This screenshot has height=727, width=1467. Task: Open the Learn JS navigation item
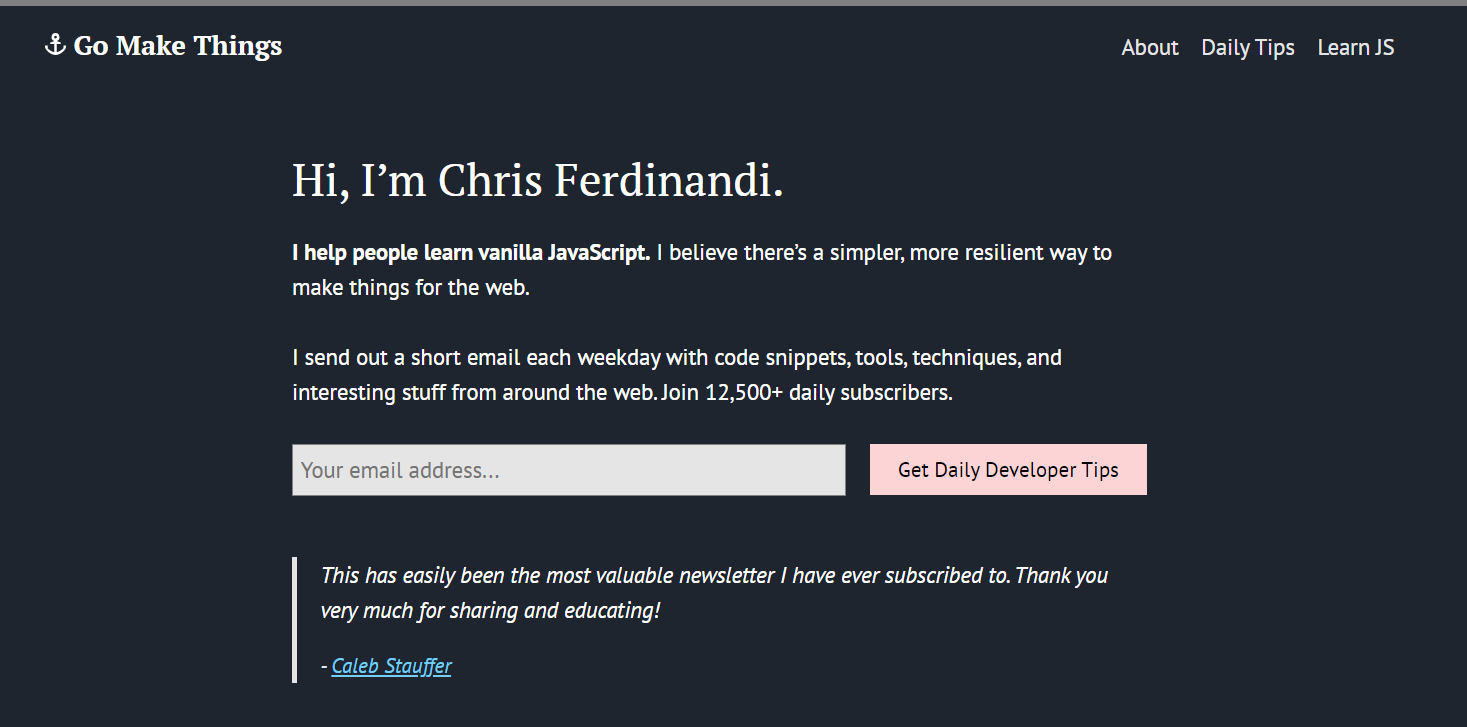point(1356,47)
